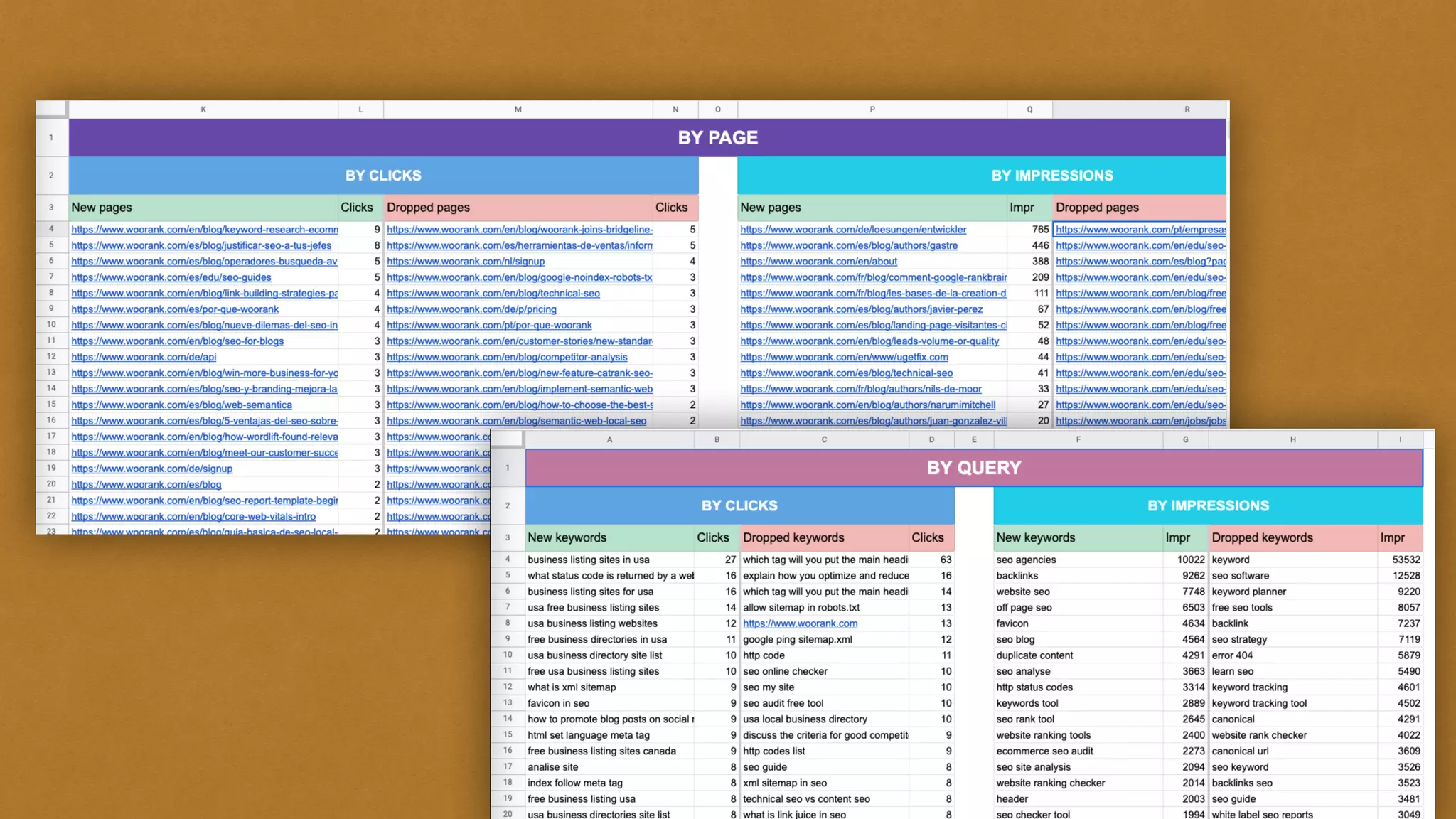Screen dimensions: 1456x819
Task: Click the impressions value 53532
Action: click(1405, 560)
